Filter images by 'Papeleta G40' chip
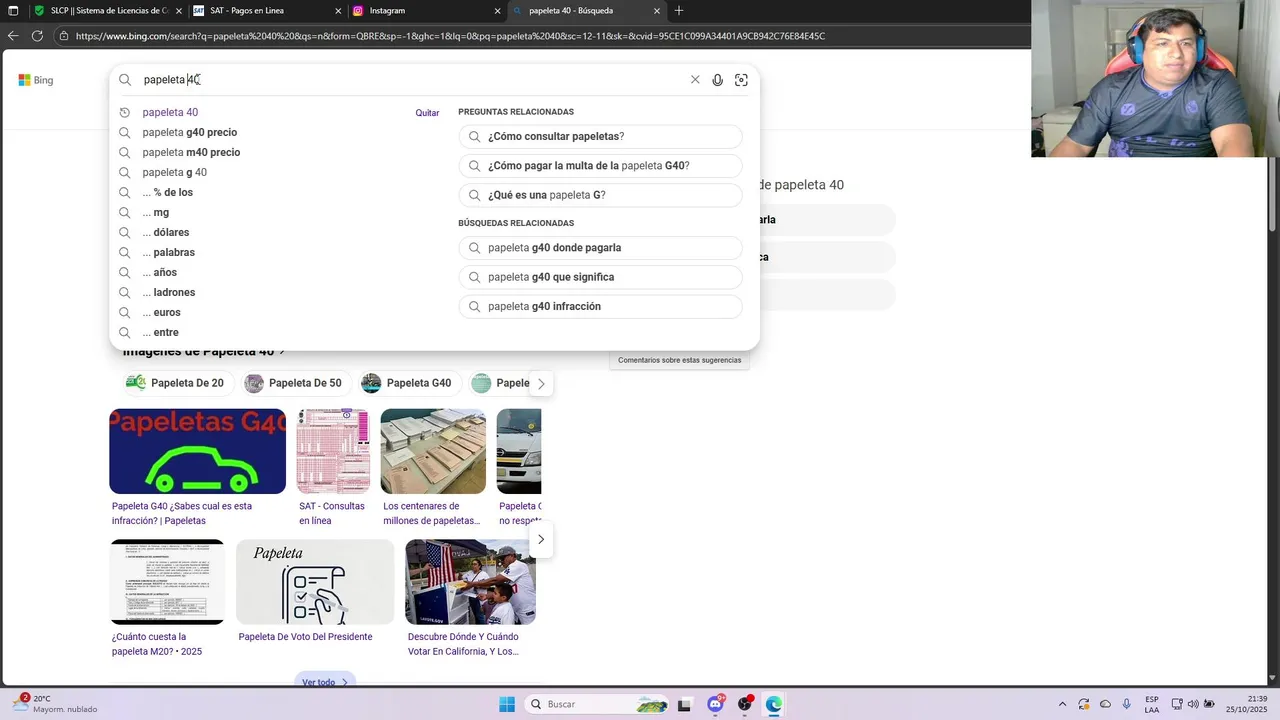Screen dimensions: 1280x720 pyautogui.click(x=410, y=383)
